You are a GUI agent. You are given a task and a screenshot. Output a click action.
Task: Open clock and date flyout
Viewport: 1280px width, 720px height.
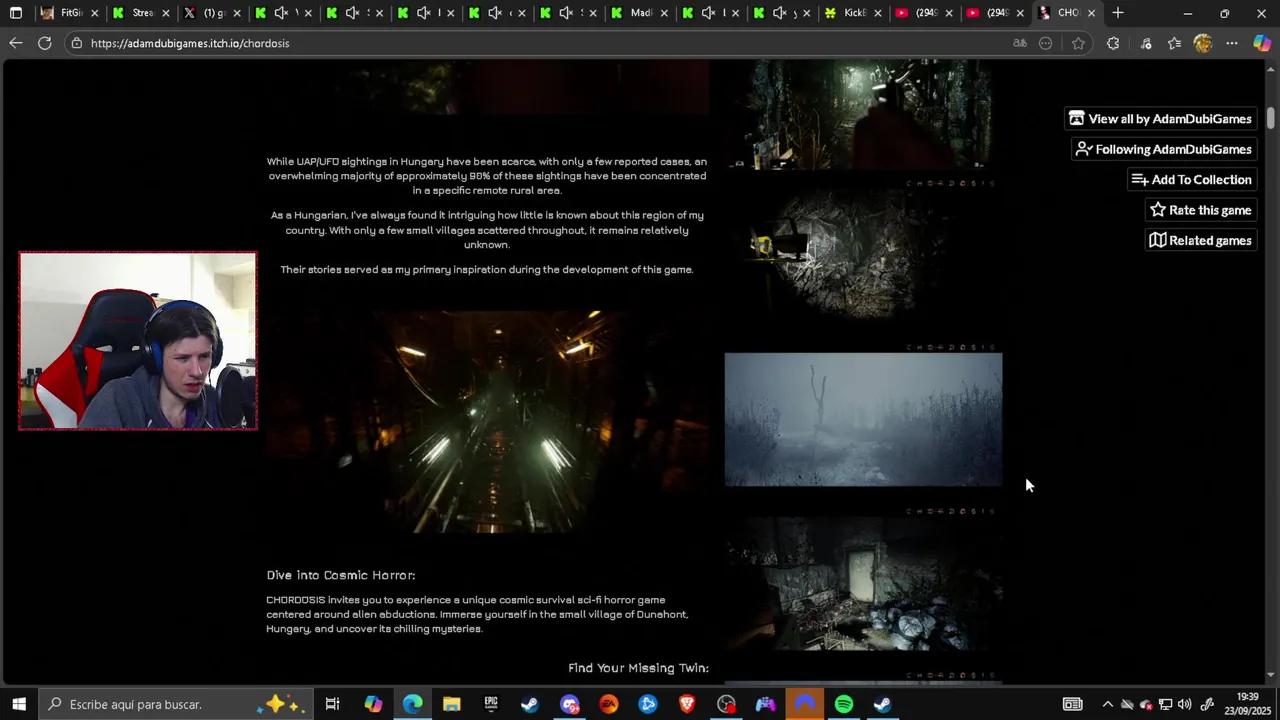click(x=1247, y=704)
